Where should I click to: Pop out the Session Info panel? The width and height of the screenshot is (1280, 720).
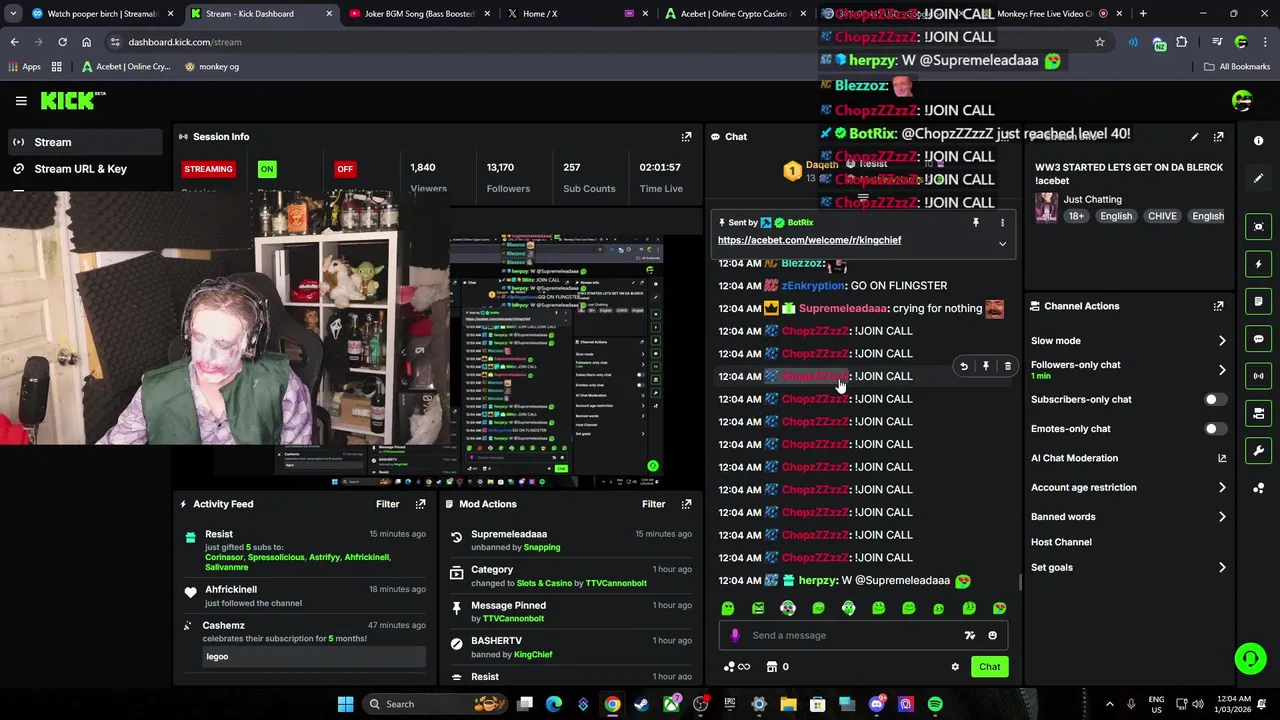[686, 137]
